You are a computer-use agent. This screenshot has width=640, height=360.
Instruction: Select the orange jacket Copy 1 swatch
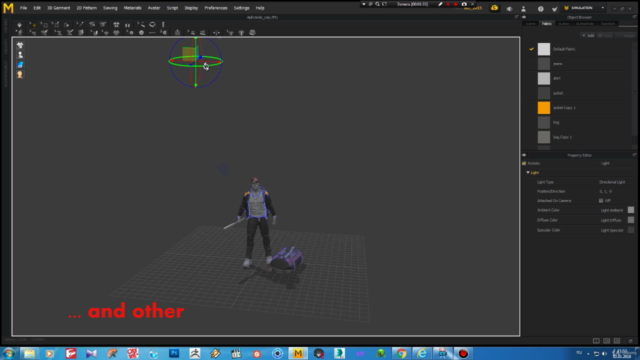click(x=544, y=108)
